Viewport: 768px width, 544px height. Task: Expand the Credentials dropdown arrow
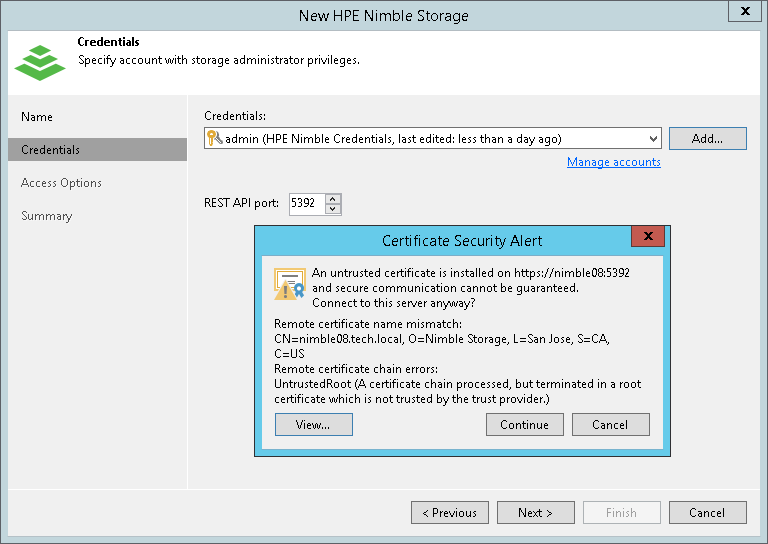(653, 139)
